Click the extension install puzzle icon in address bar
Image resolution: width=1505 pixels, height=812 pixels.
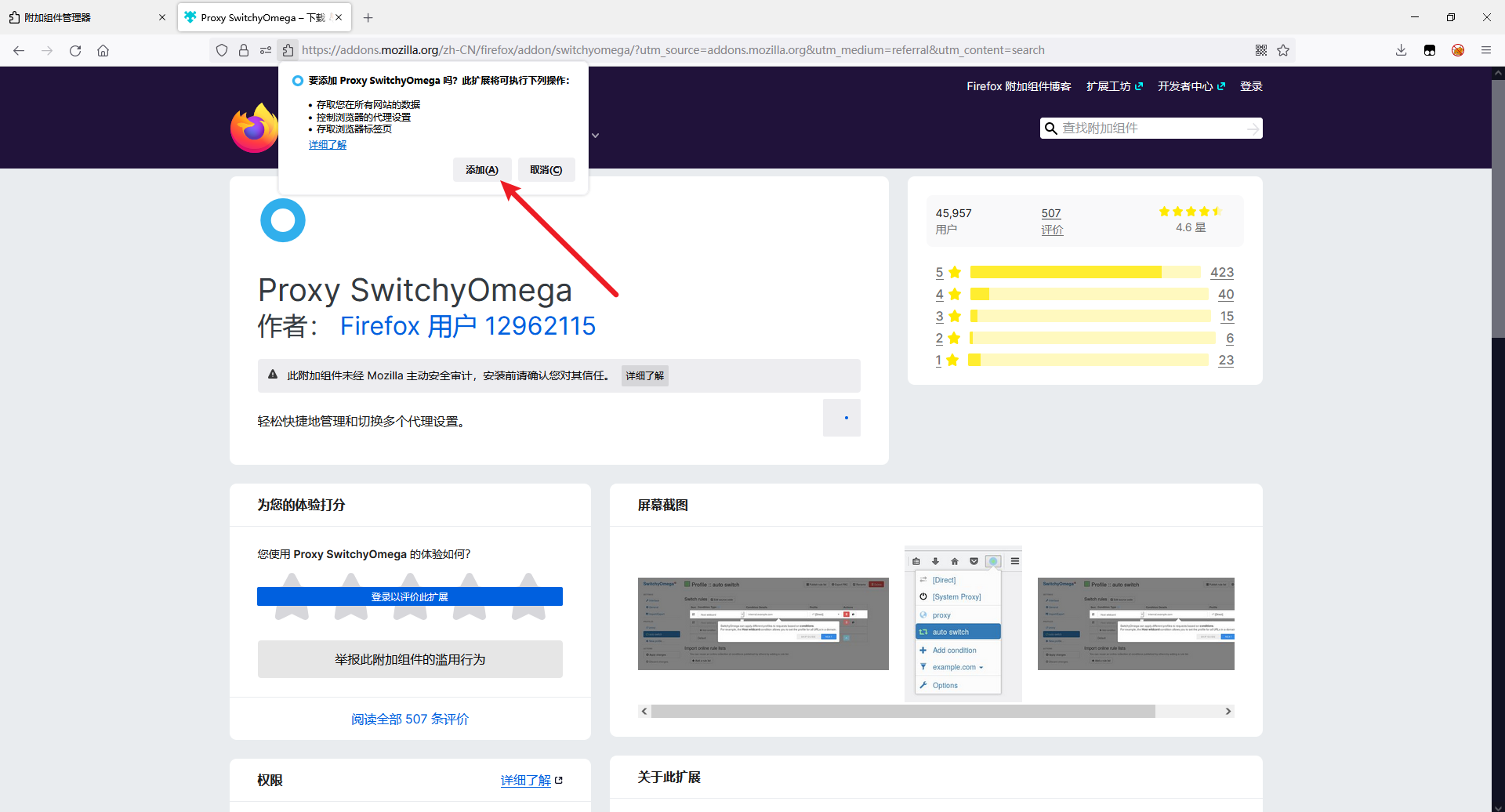coord(288,50)
